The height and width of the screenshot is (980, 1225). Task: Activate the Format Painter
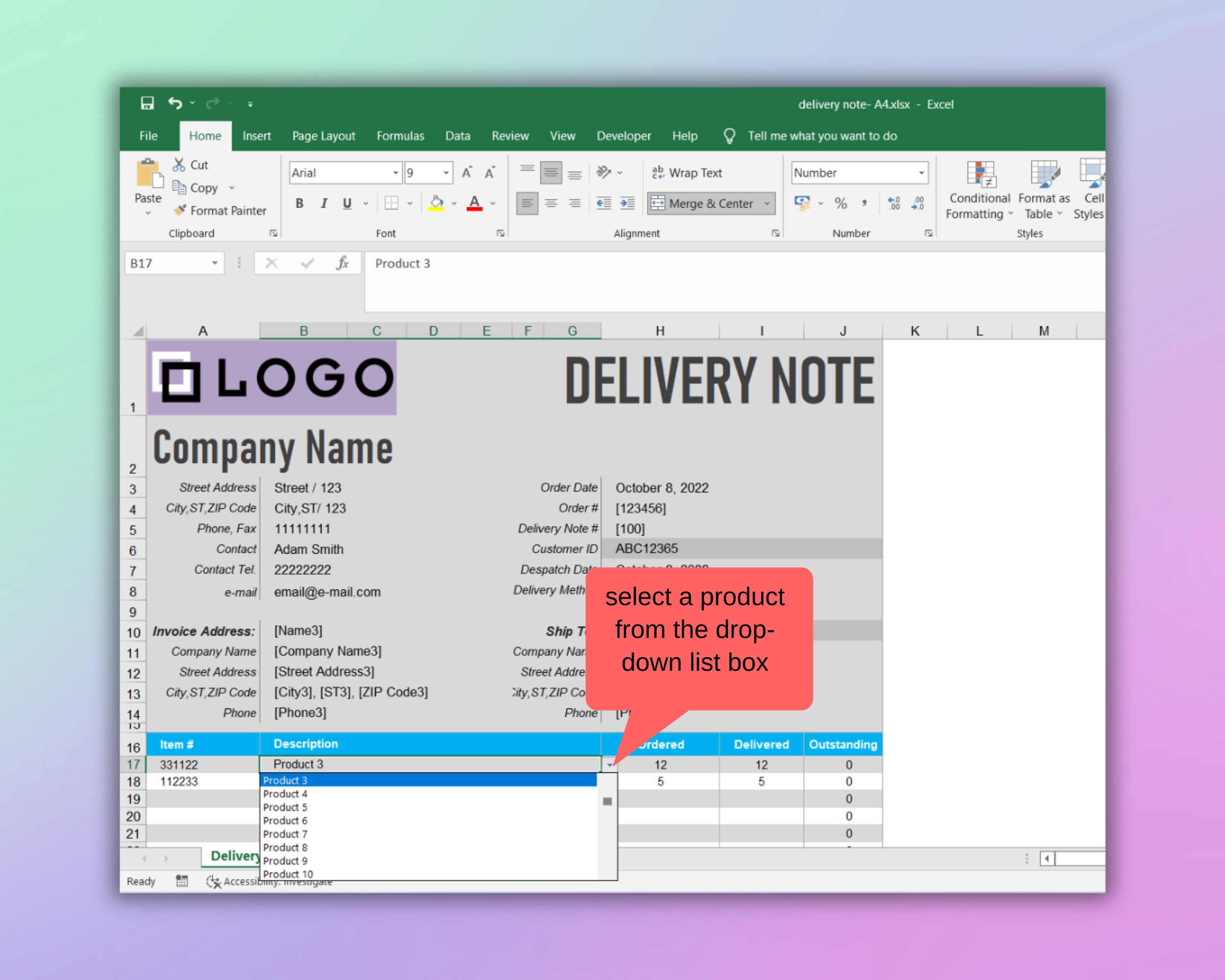(x=220, y=211)
